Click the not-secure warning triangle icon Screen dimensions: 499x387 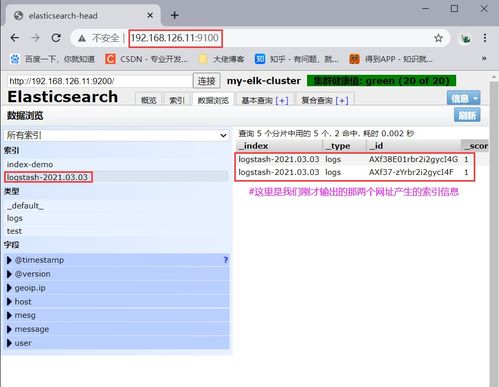click(82, 38)
